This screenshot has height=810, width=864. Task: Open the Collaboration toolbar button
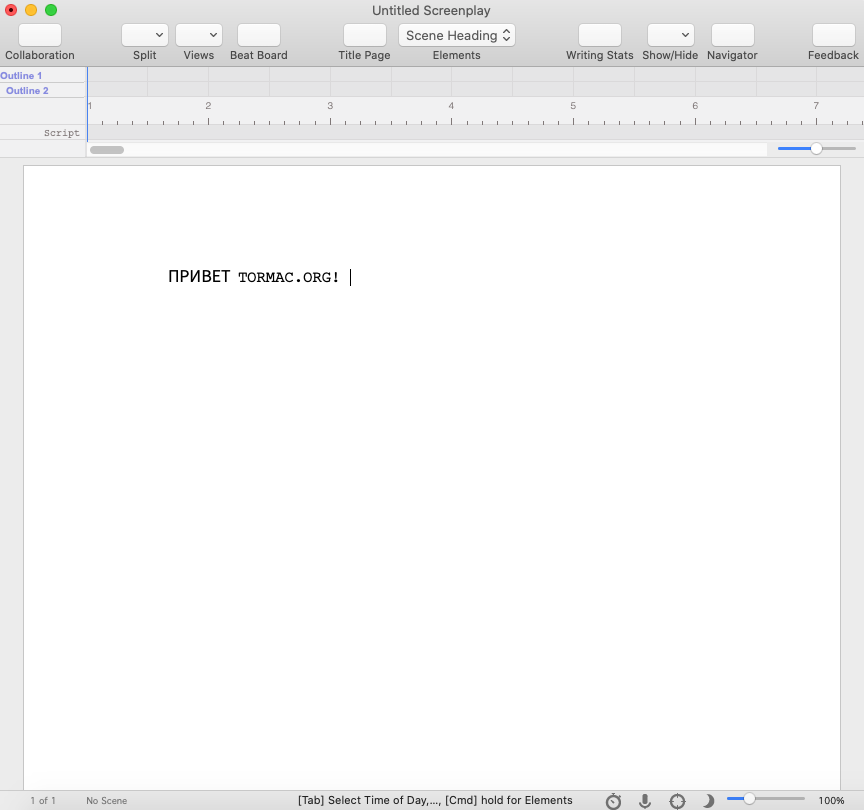(40, 36)
